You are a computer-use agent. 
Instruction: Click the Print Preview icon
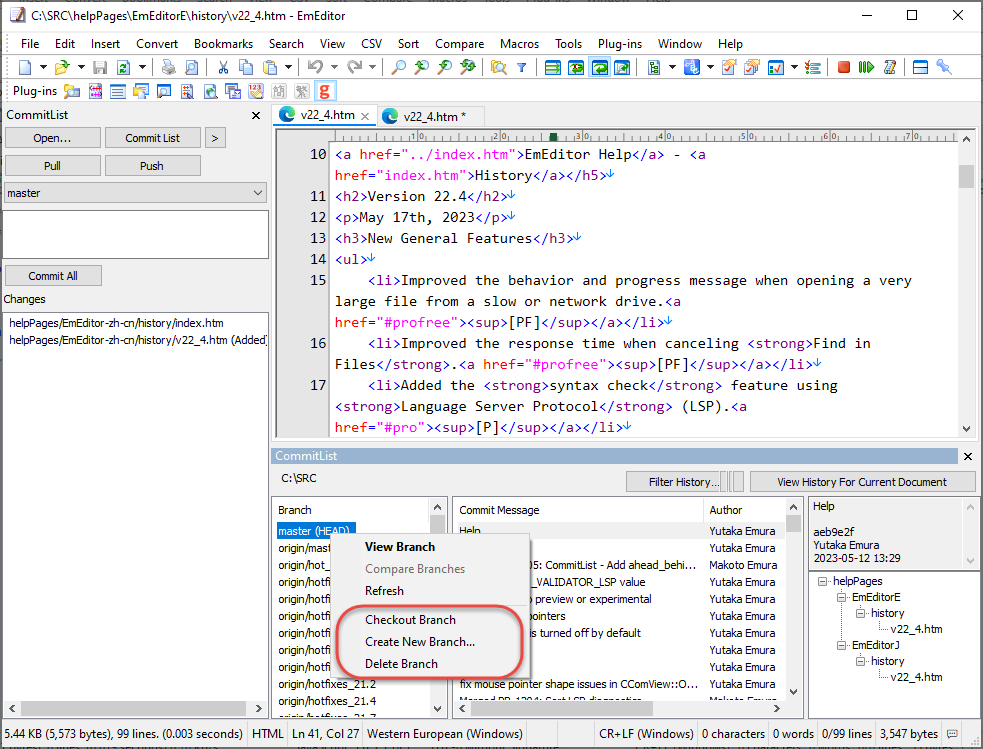click(191, 67)
